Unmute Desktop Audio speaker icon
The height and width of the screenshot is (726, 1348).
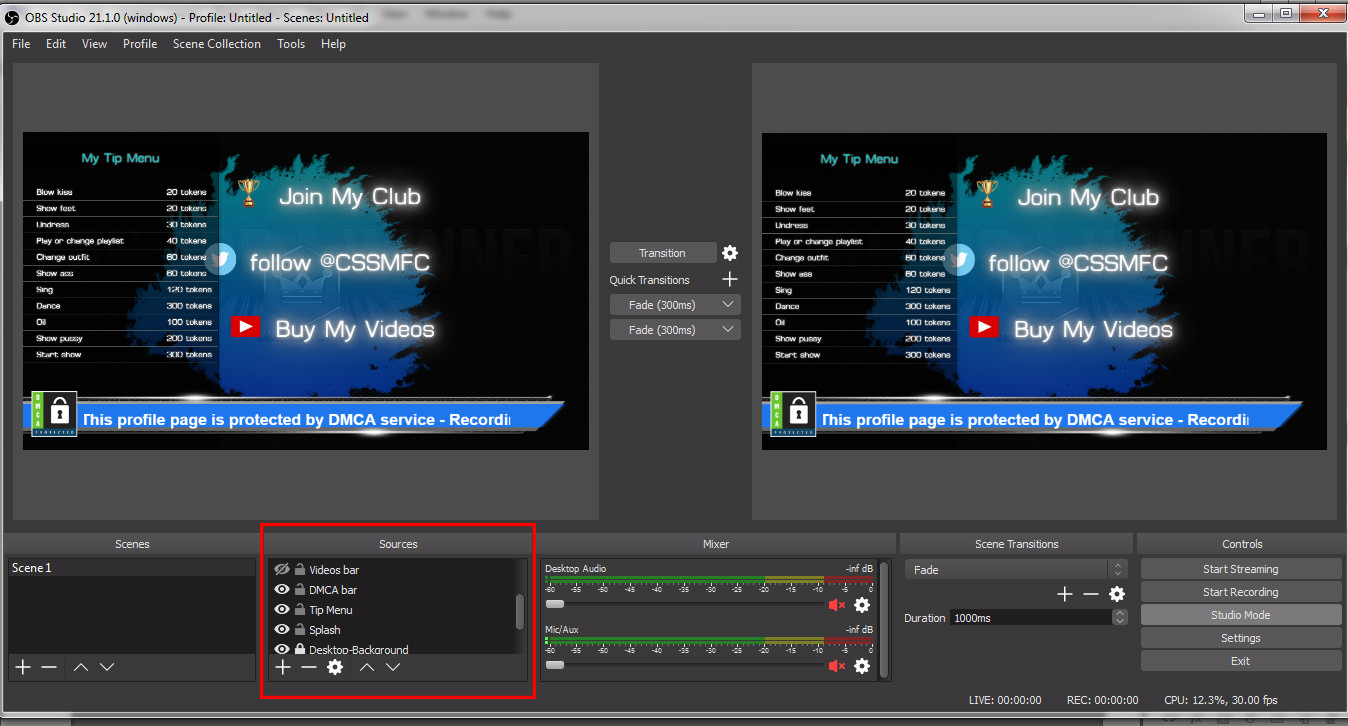836,605
